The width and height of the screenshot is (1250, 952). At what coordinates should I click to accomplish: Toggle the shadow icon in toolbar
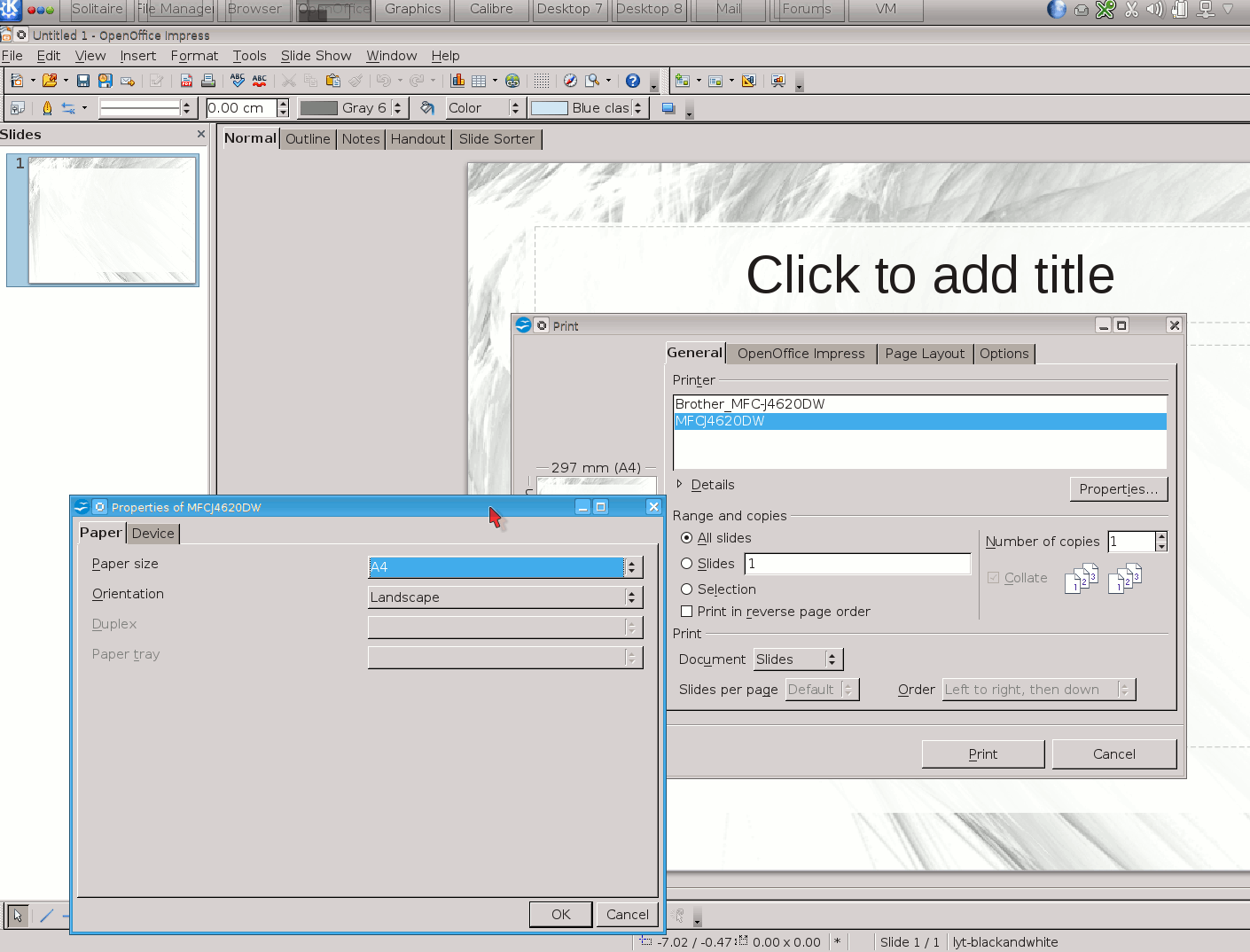point(668,108)
